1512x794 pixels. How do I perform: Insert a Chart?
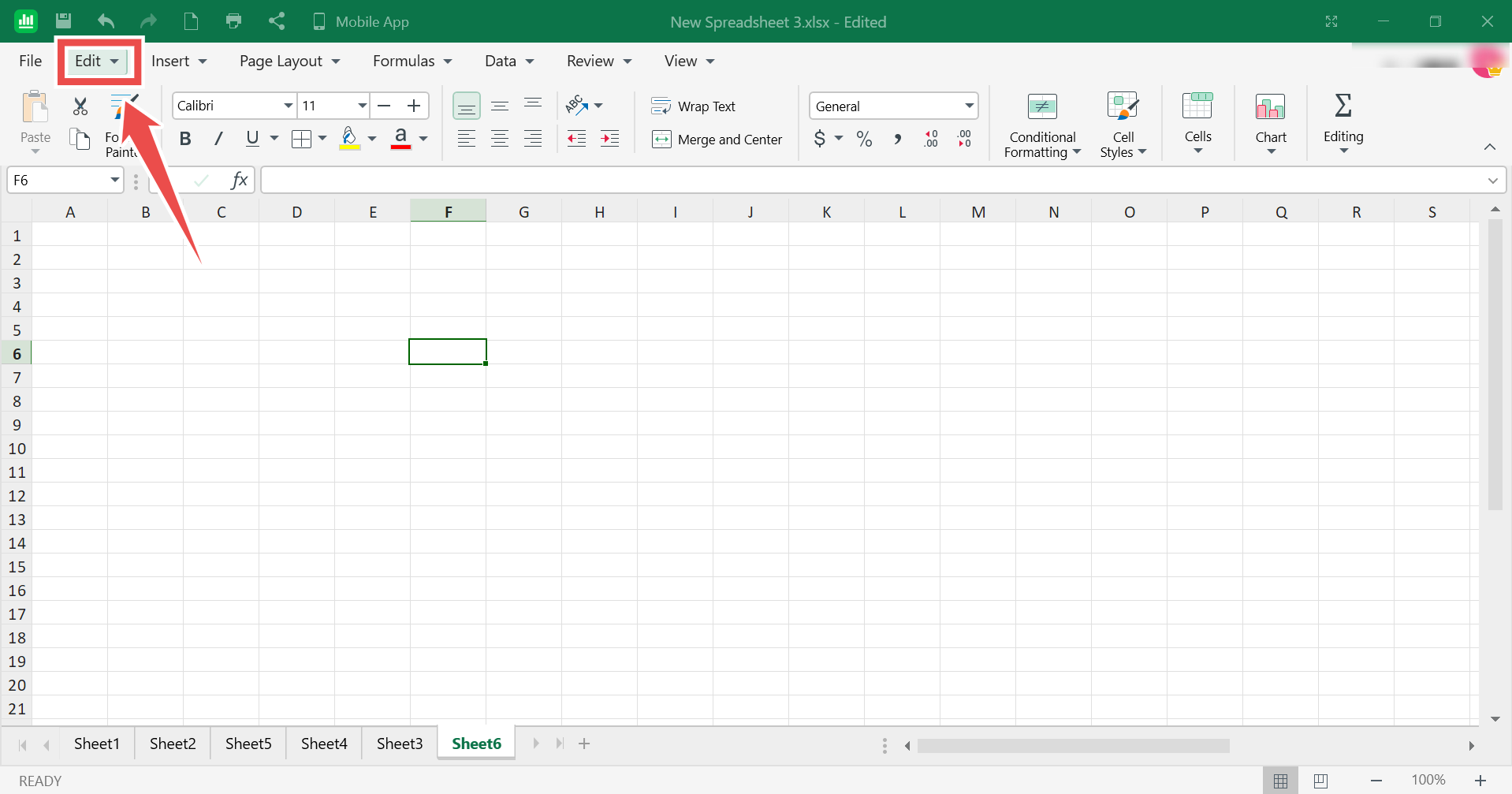point(1271,122)
